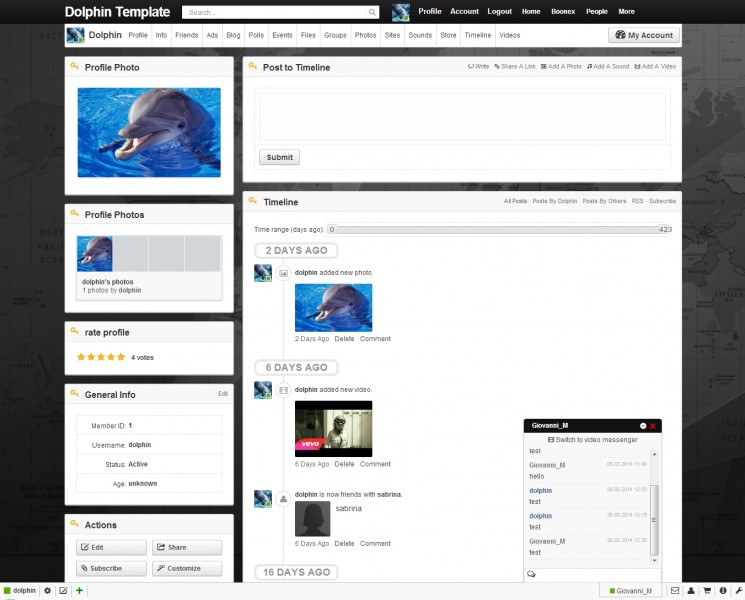This screenshot has width=745, height=600.
Task: Choose 'Add A Photo' in Post to Timeline
Action: tap(561, 67)
